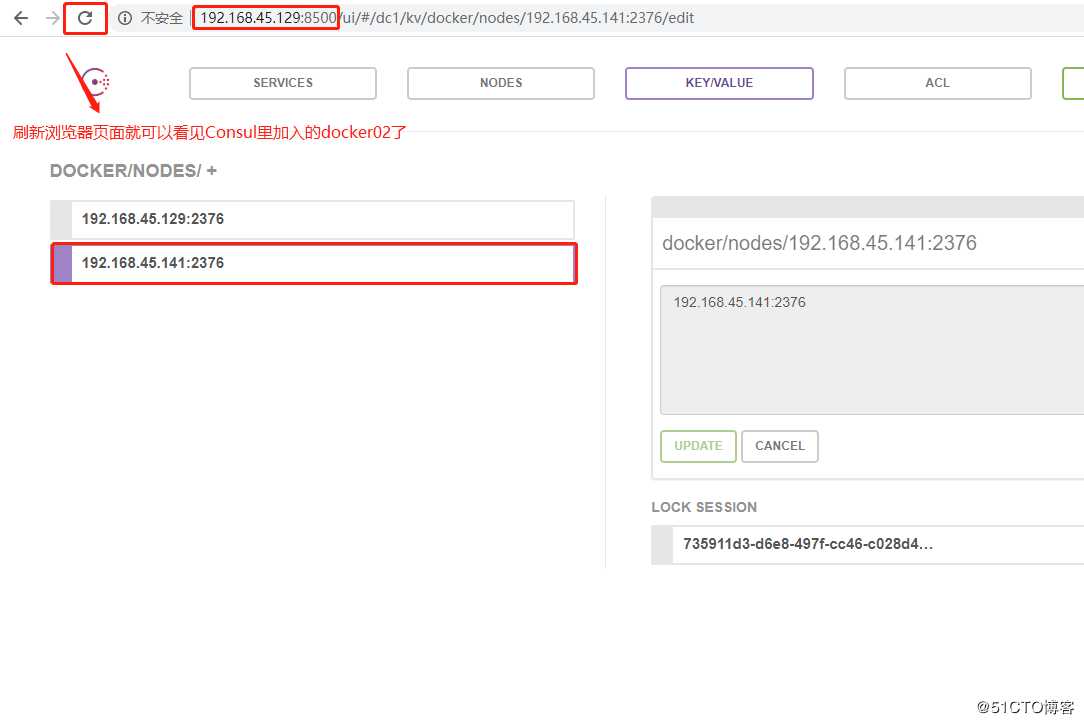Select key 192.168.45.141:2376 in the list
The image size is (1084, 724).
[x=314, y=263]
